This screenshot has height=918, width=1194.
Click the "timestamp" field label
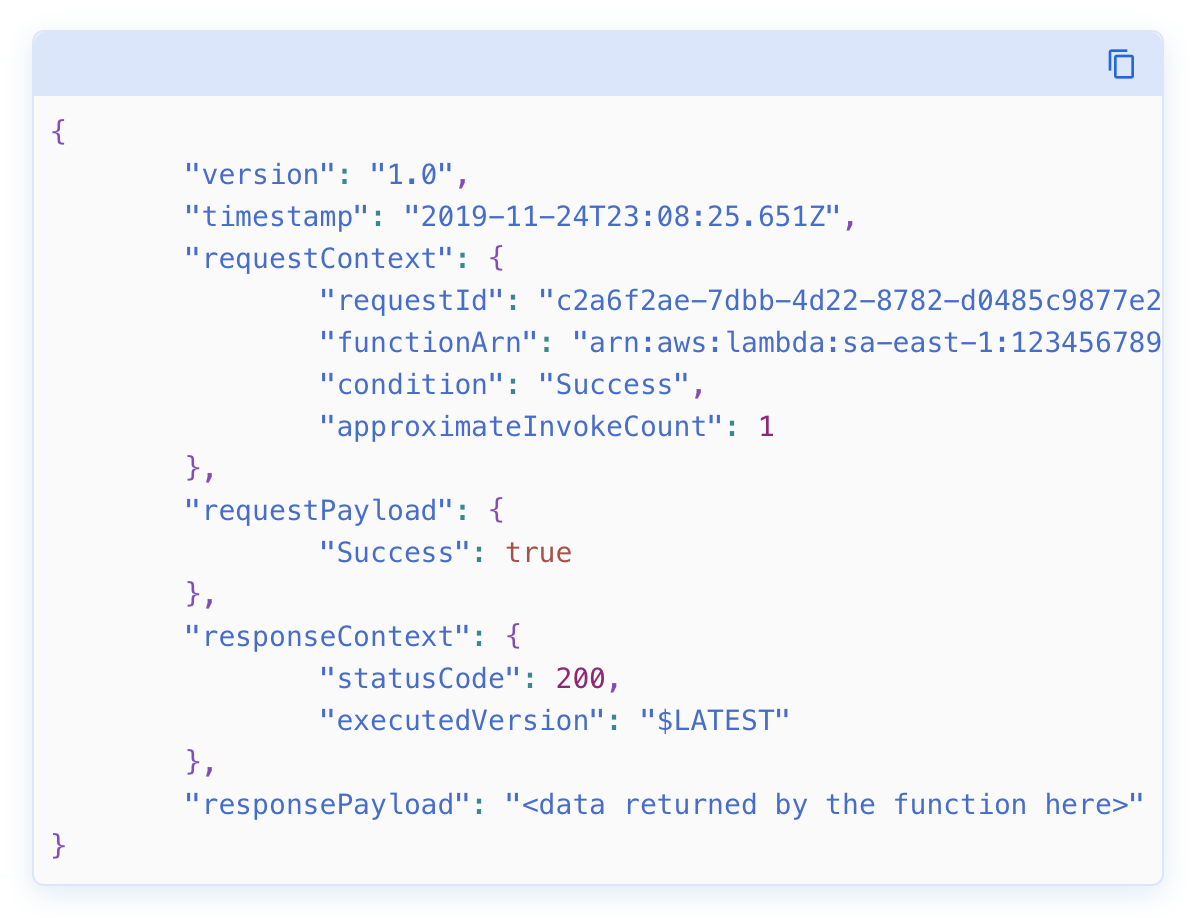pyautogui.click(x=274, y=216)
